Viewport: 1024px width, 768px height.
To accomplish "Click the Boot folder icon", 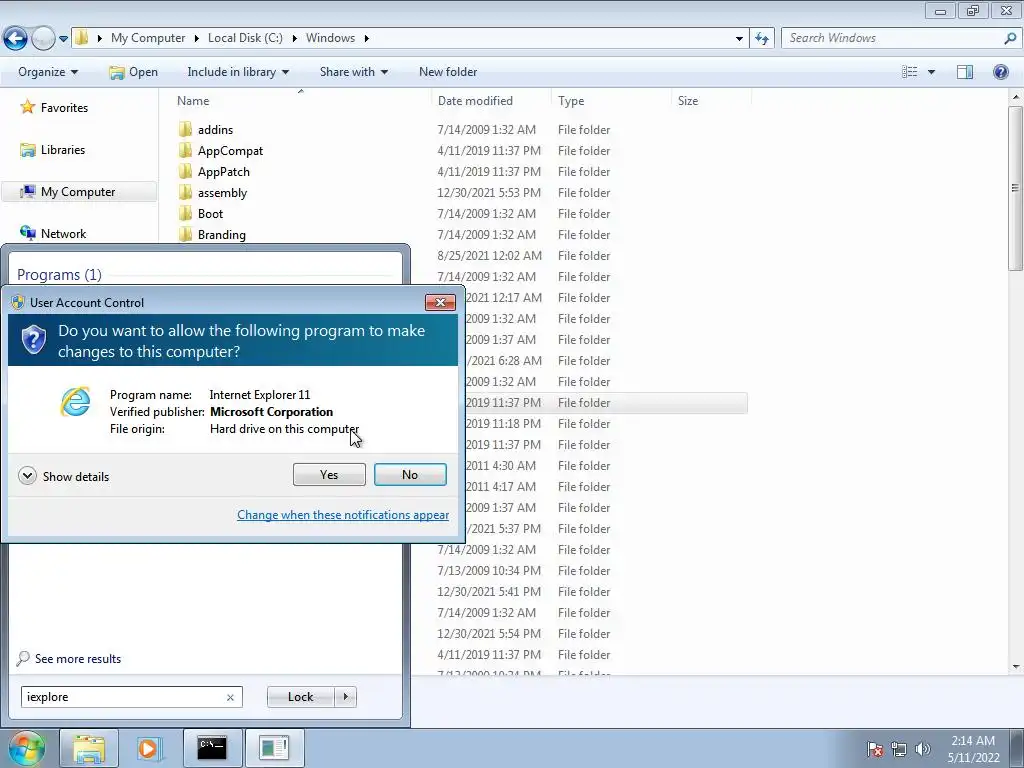I will click(185, 214).
